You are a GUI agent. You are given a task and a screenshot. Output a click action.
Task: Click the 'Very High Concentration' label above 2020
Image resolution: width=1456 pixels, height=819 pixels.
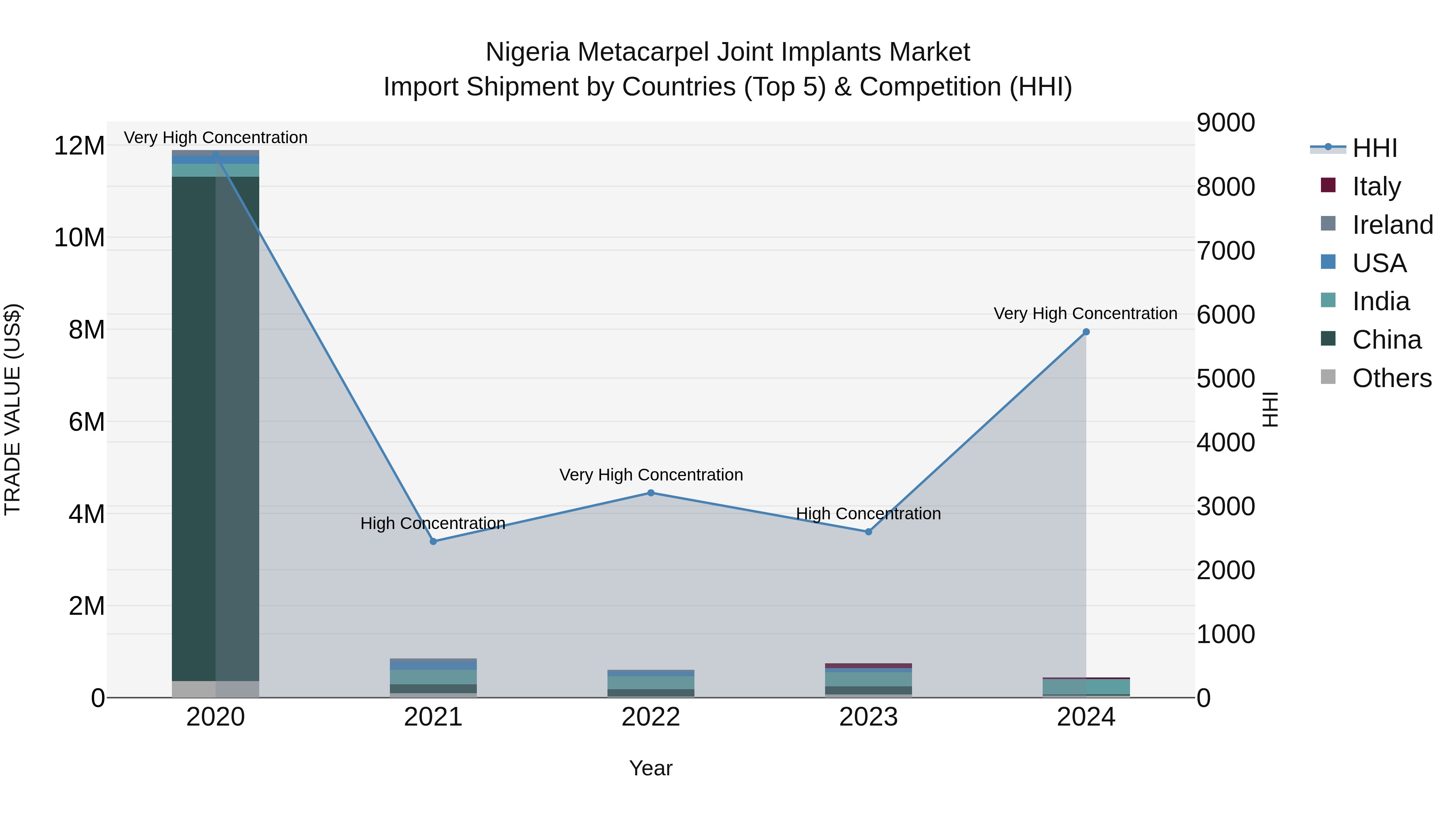[x=216, y=138]
